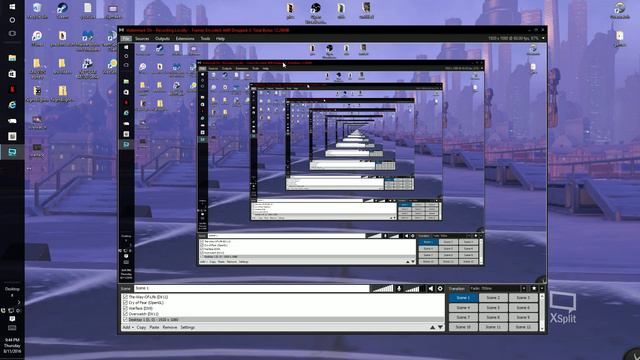
Task: Select the Steam desktop shortcut
Action: point(62,11)
